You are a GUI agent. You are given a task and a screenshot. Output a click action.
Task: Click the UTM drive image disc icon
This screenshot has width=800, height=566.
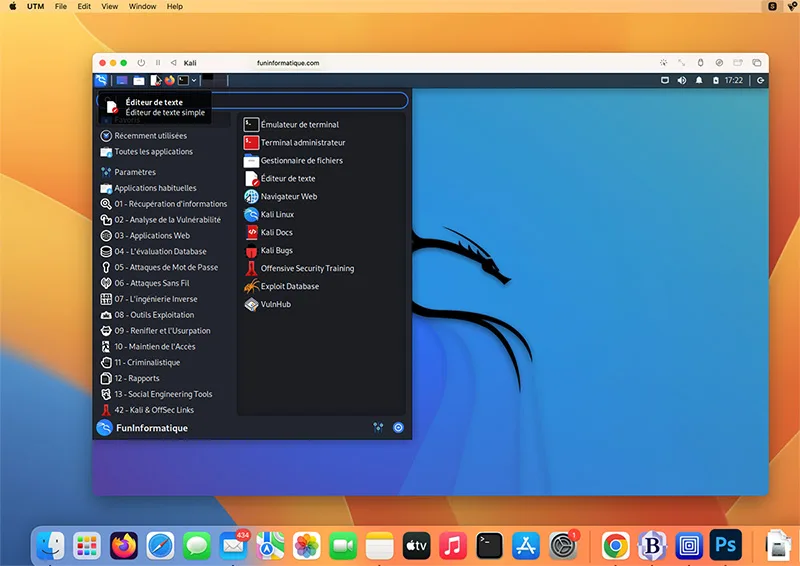pyautogui.click(x=719, y=63)
